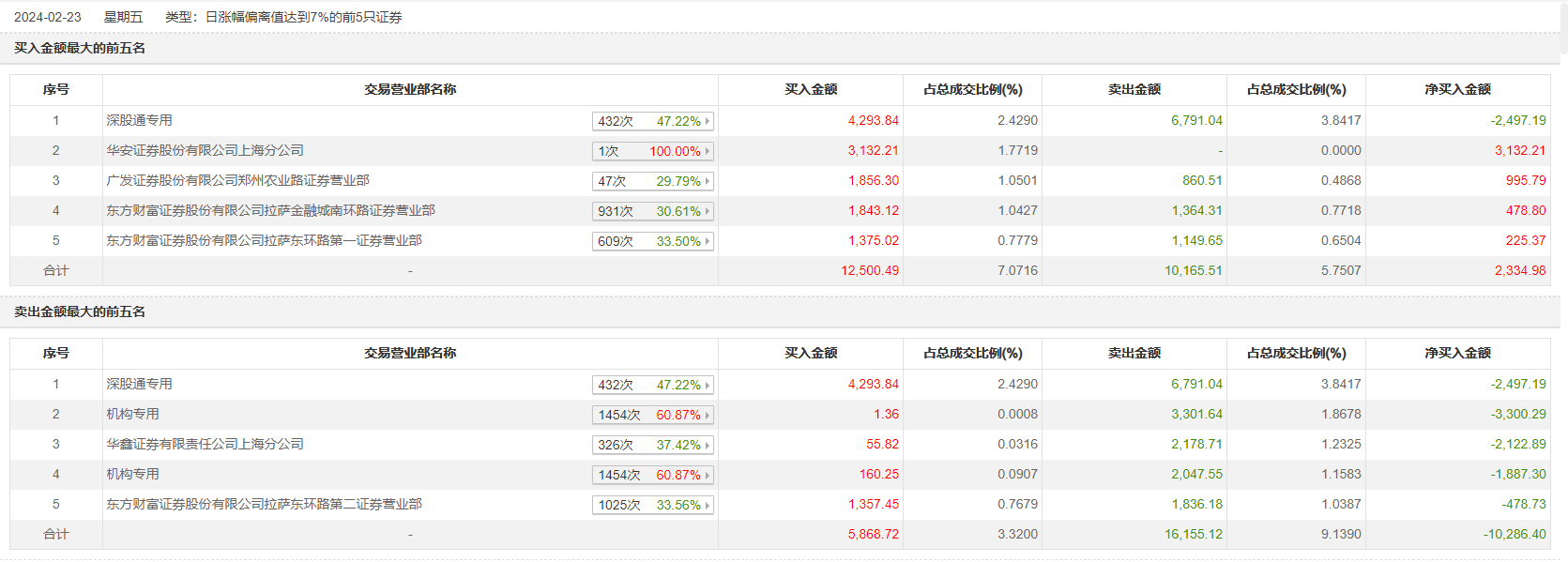The height and width of the screenshot is (562, 1568).
Task: Open 华安证券股份有限公司上海分公司 branch link
Action: pos(205,150)
